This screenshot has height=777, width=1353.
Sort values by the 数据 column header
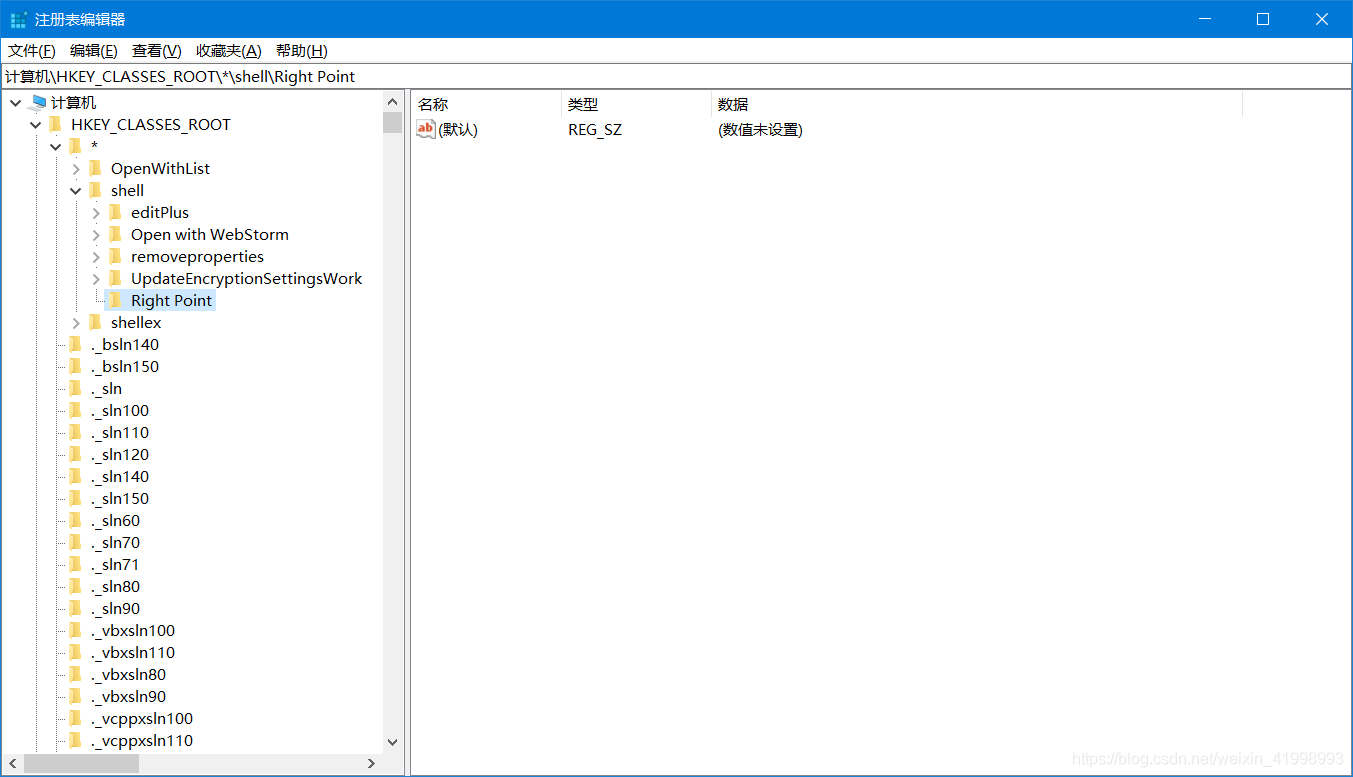pyautogui.click(x=977, y=104)
